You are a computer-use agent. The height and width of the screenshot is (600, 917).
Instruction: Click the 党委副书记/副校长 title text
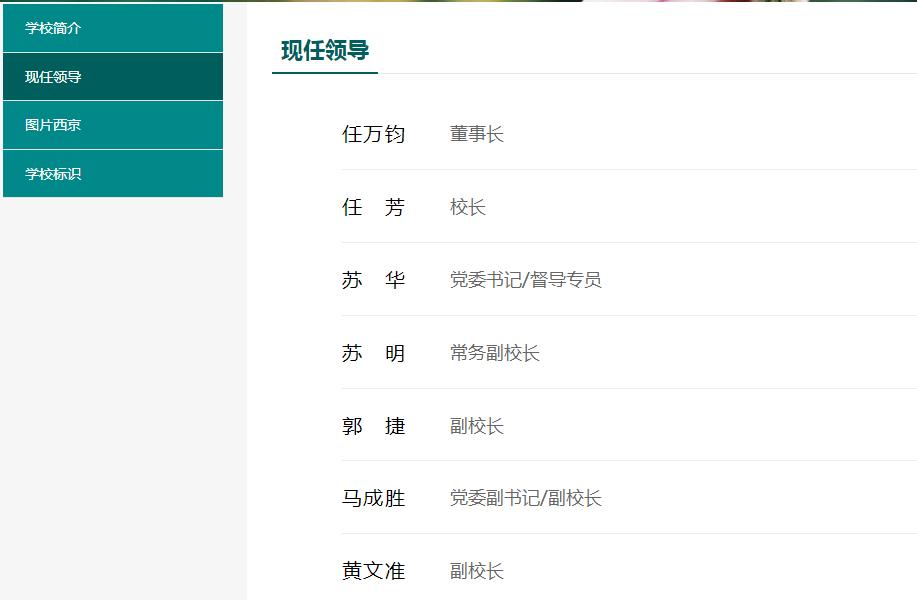coord(525,498)
